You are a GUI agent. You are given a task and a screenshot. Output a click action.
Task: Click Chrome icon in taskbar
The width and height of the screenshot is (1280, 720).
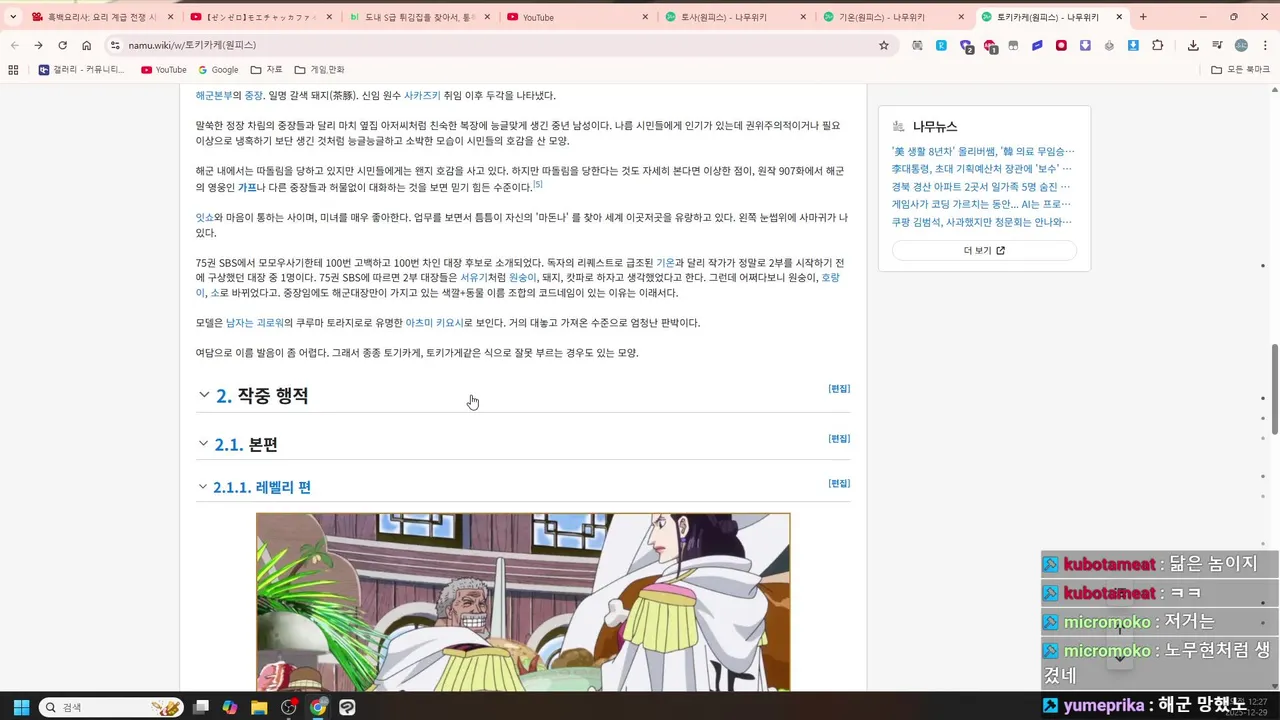coord(318,707)
